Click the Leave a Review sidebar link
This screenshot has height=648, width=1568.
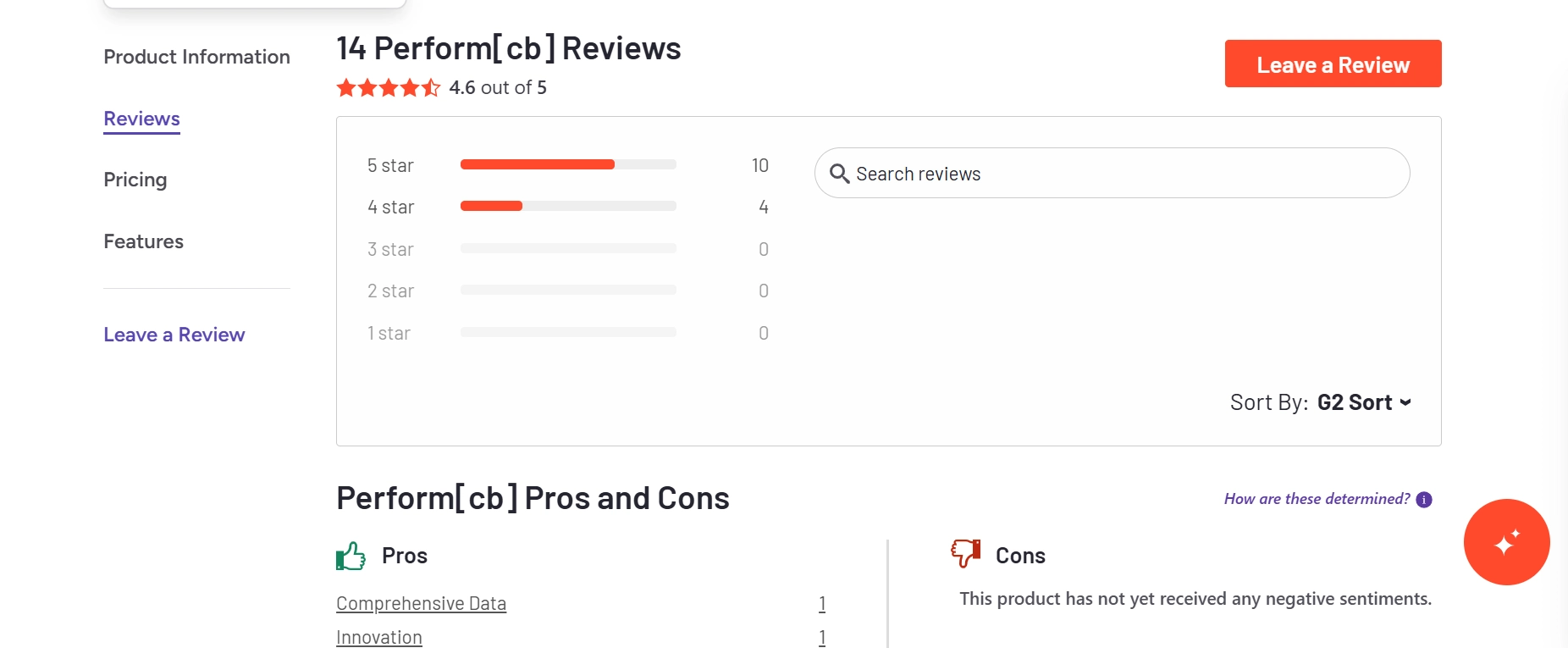(174, 335)
